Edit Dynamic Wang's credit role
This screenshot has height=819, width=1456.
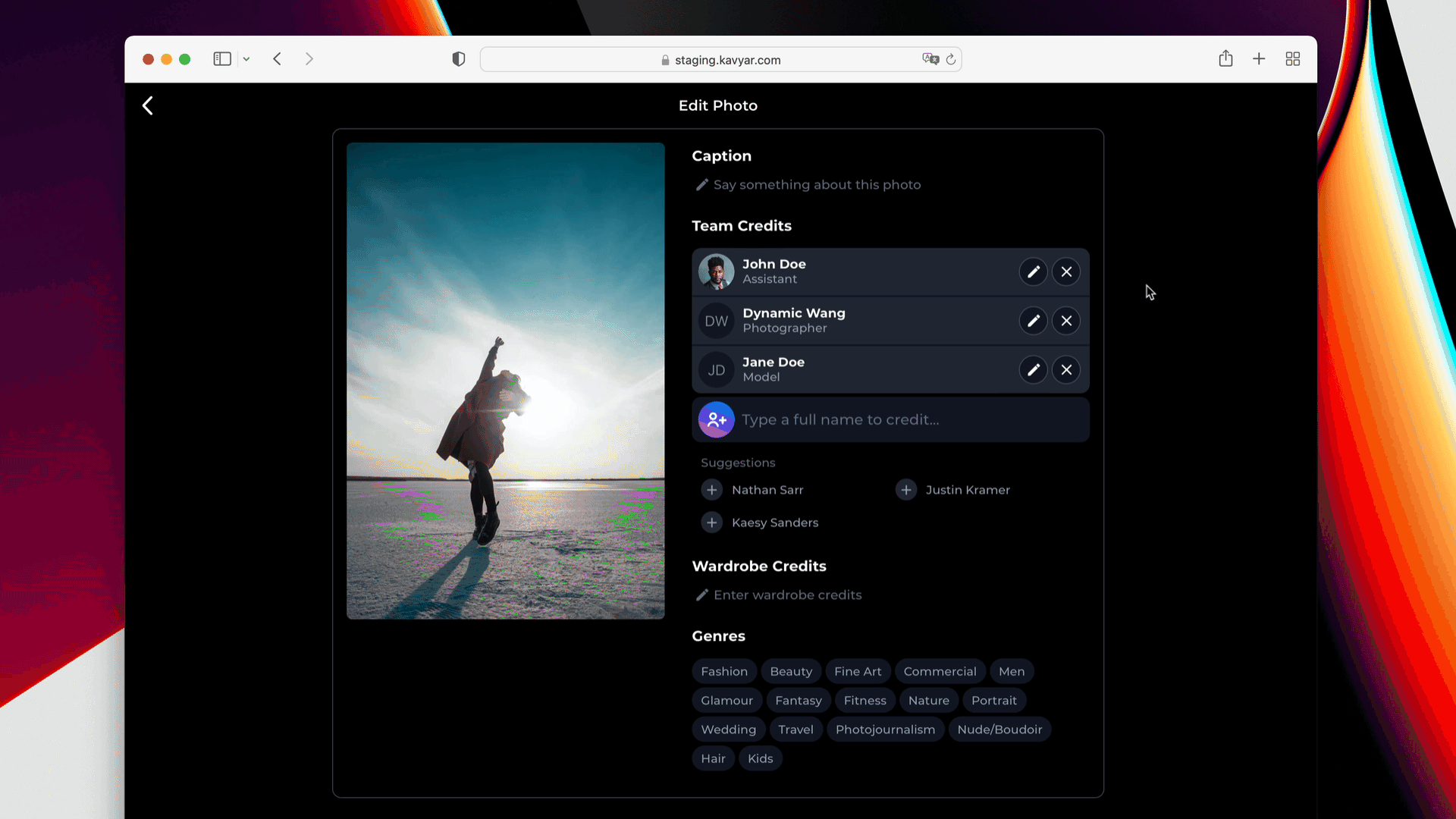[1033, 321]
